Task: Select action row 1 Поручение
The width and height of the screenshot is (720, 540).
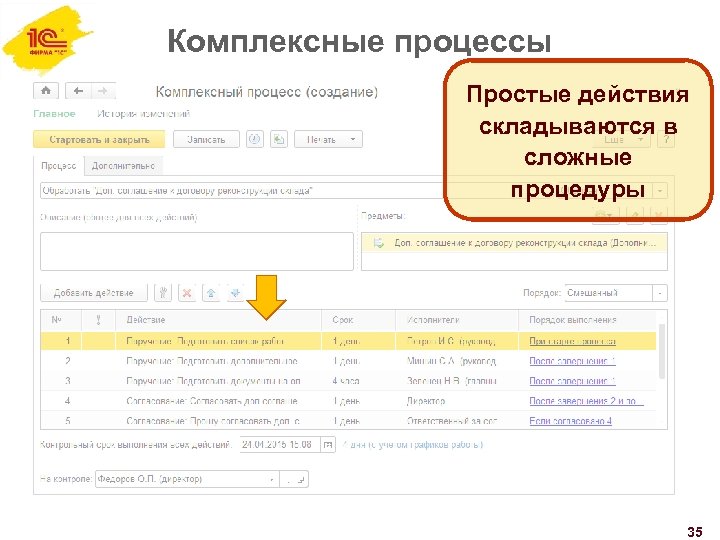Action: (x=348, y=341)
